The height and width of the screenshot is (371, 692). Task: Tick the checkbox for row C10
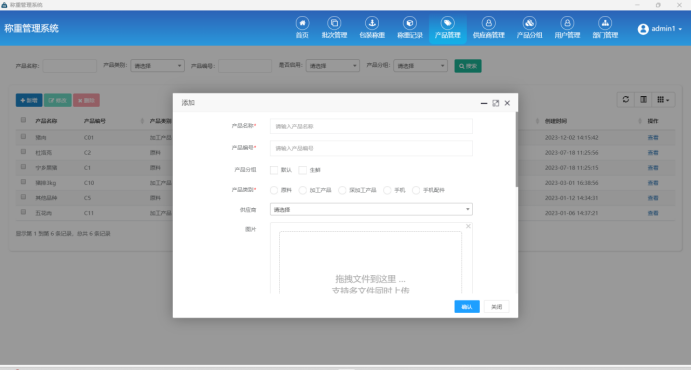click(x=23, y=182)
